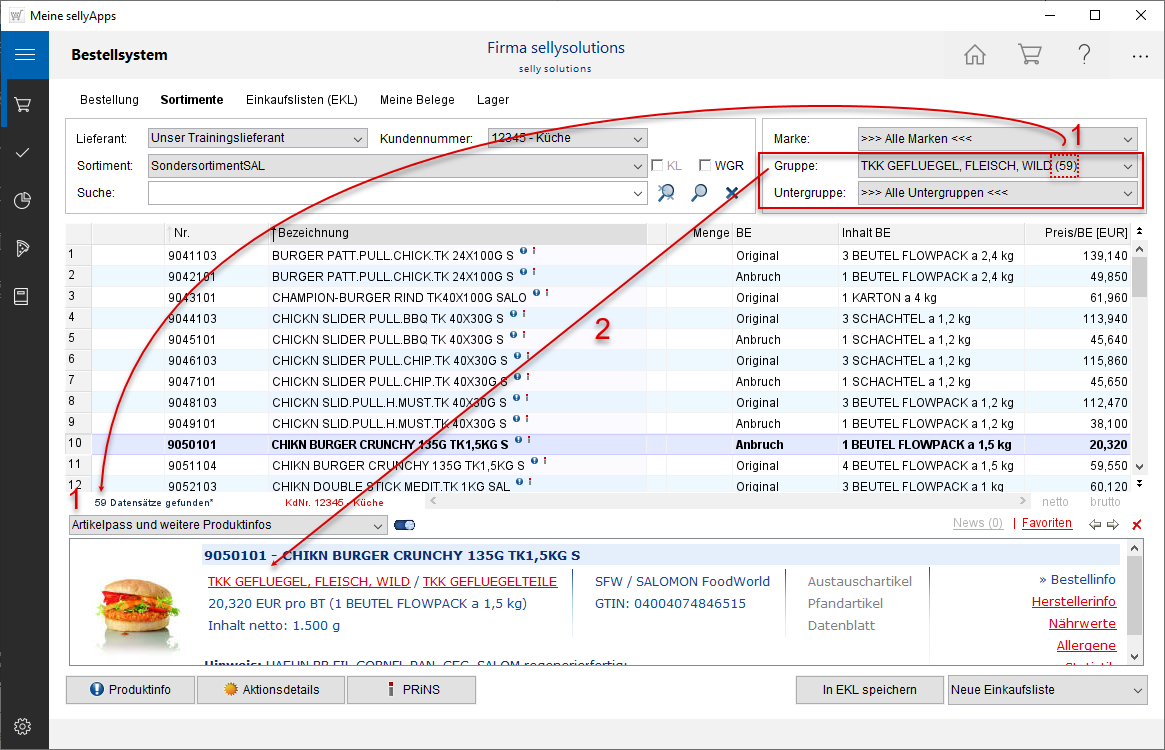Enable the WGR checkbox
Screen dimensions: 1165x750
coord(706,166)
